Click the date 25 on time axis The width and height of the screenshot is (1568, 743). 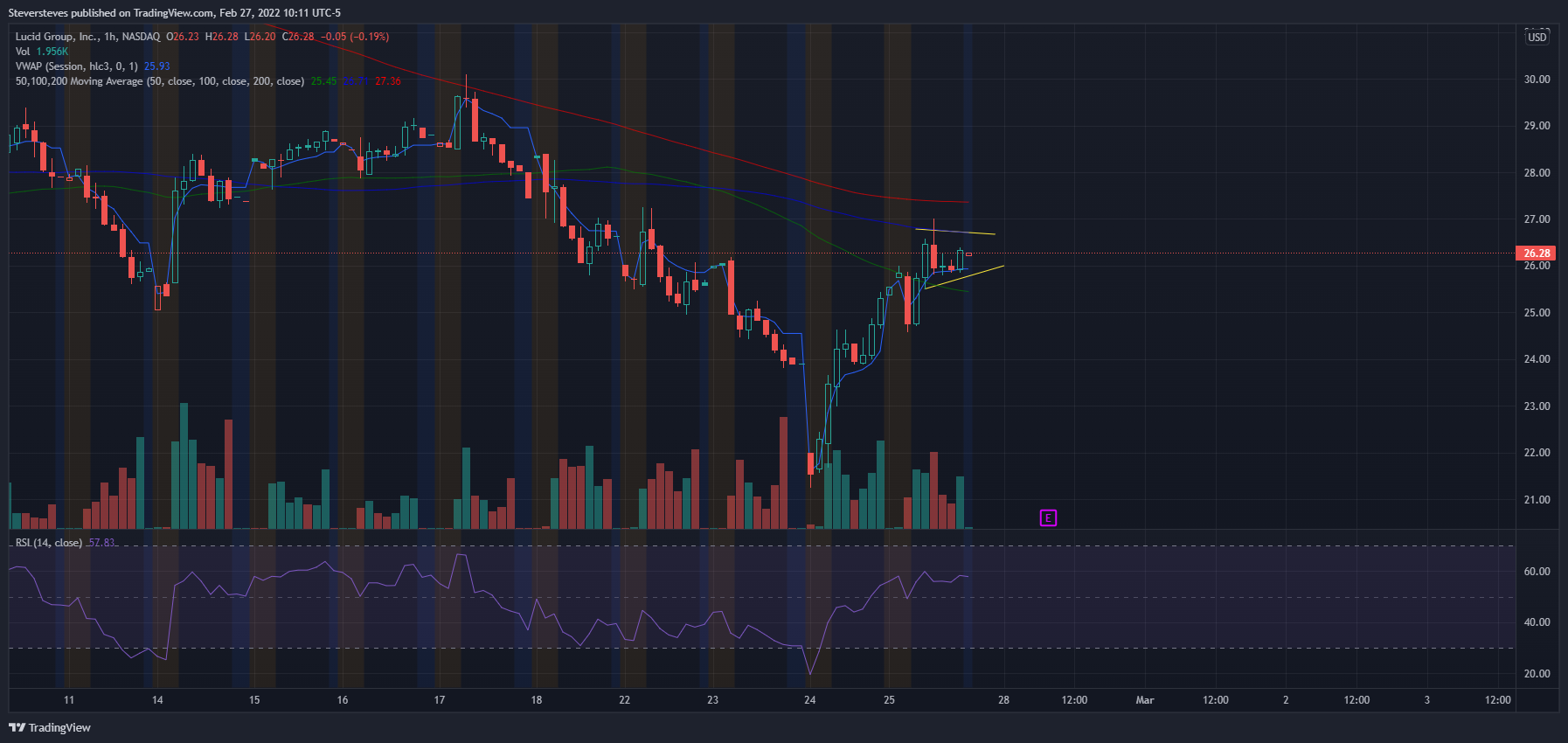(x=889, y=700)
